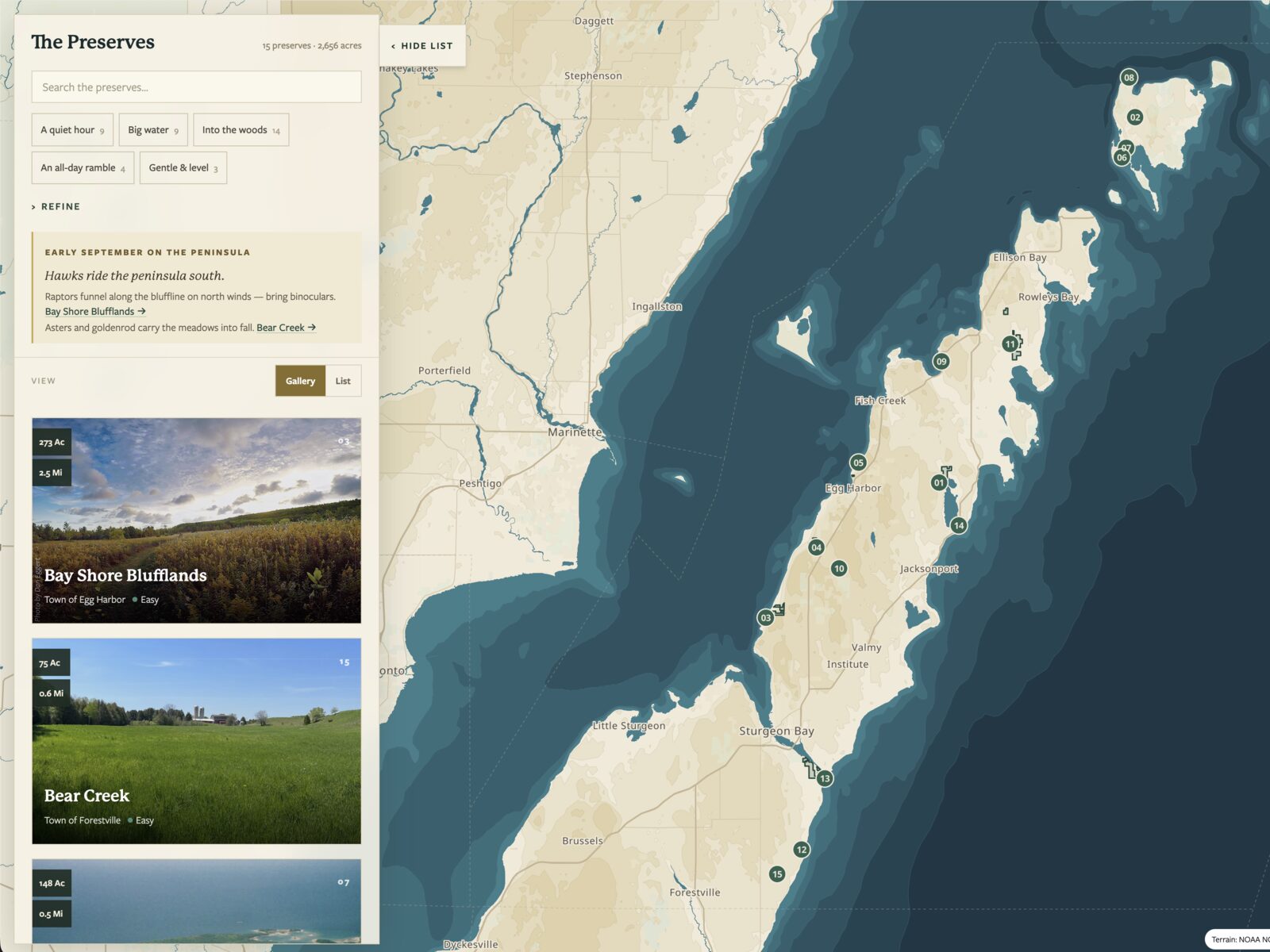Click the '15 preserves · 2,656 acres' summary text
Screen dimensions: 1270x952
pyautogui.click(x=312, y=46)
